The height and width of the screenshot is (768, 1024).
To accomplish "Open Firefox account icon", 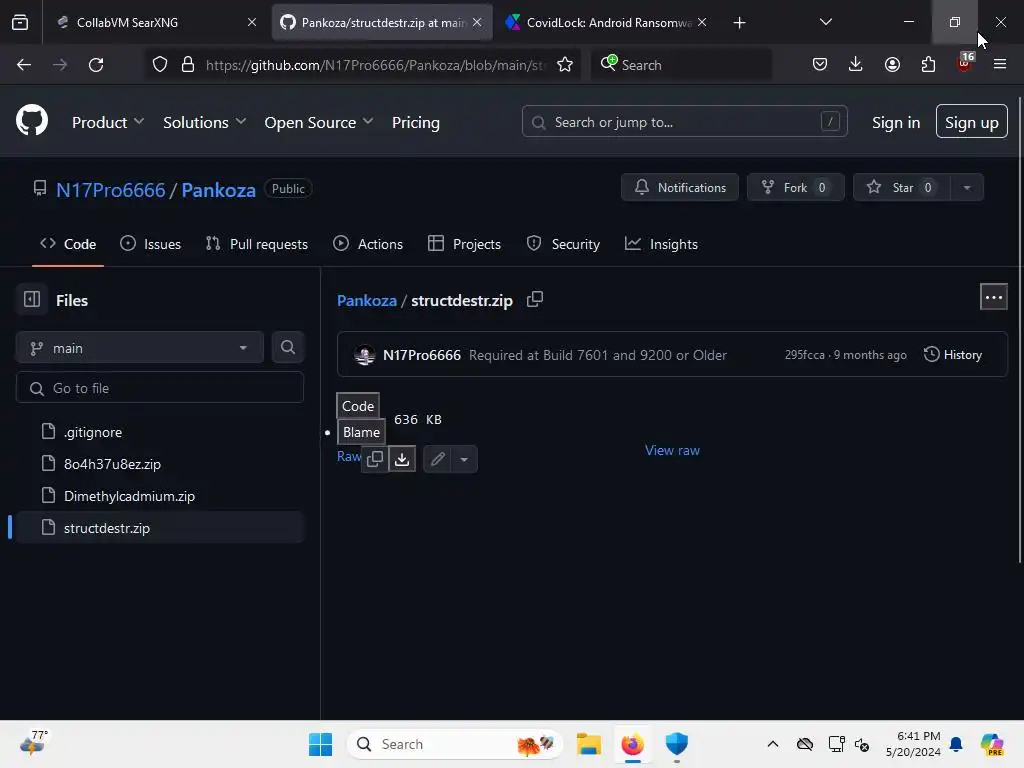I will [x=892, y=65].
